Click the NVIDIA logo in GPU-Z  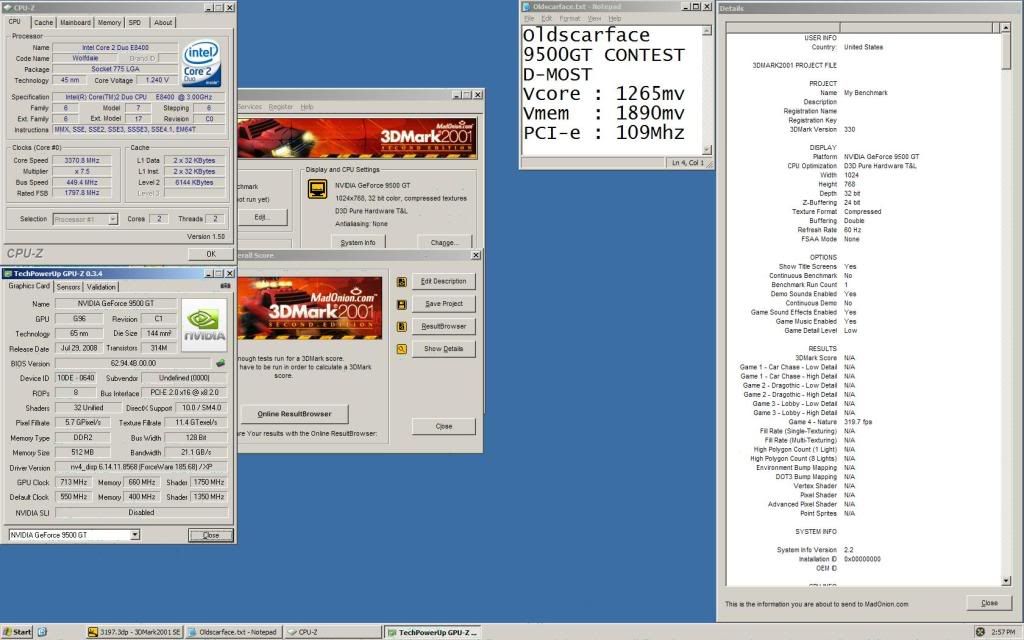(x=204, y=325)
